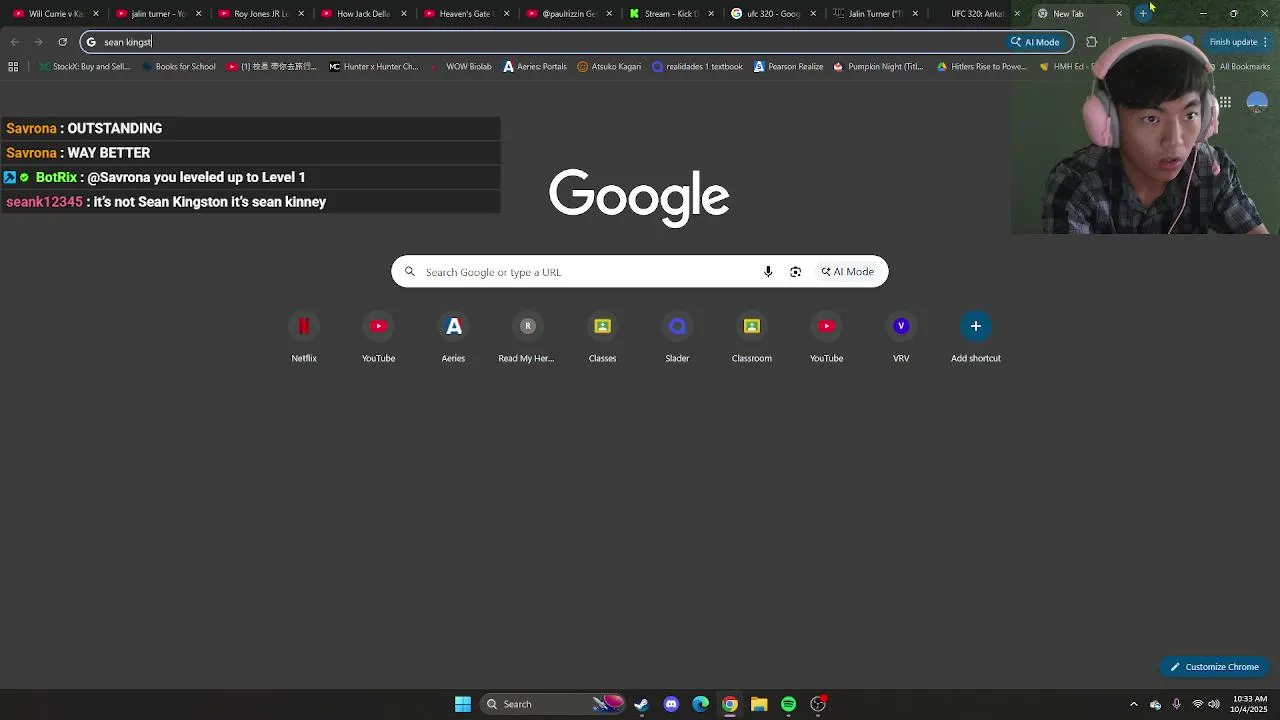Open the Apps grid in bookmarks bar
This screenshot has height=720, width=1280.
13,67
